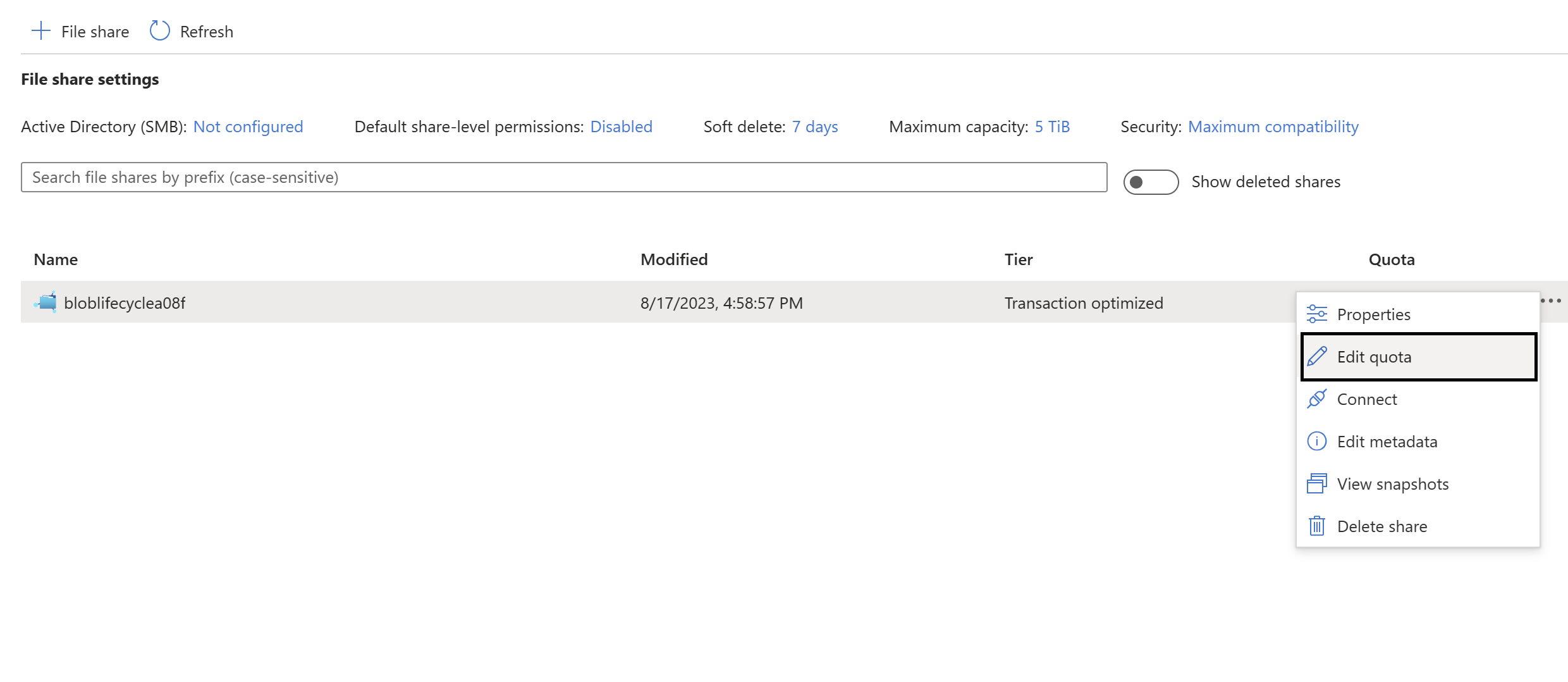The width and height of the screenshot is (1568, 682).
Task: Click the bloblifecyclea08f file share icon
Action: pyautogui.click(x=46, y=302)
